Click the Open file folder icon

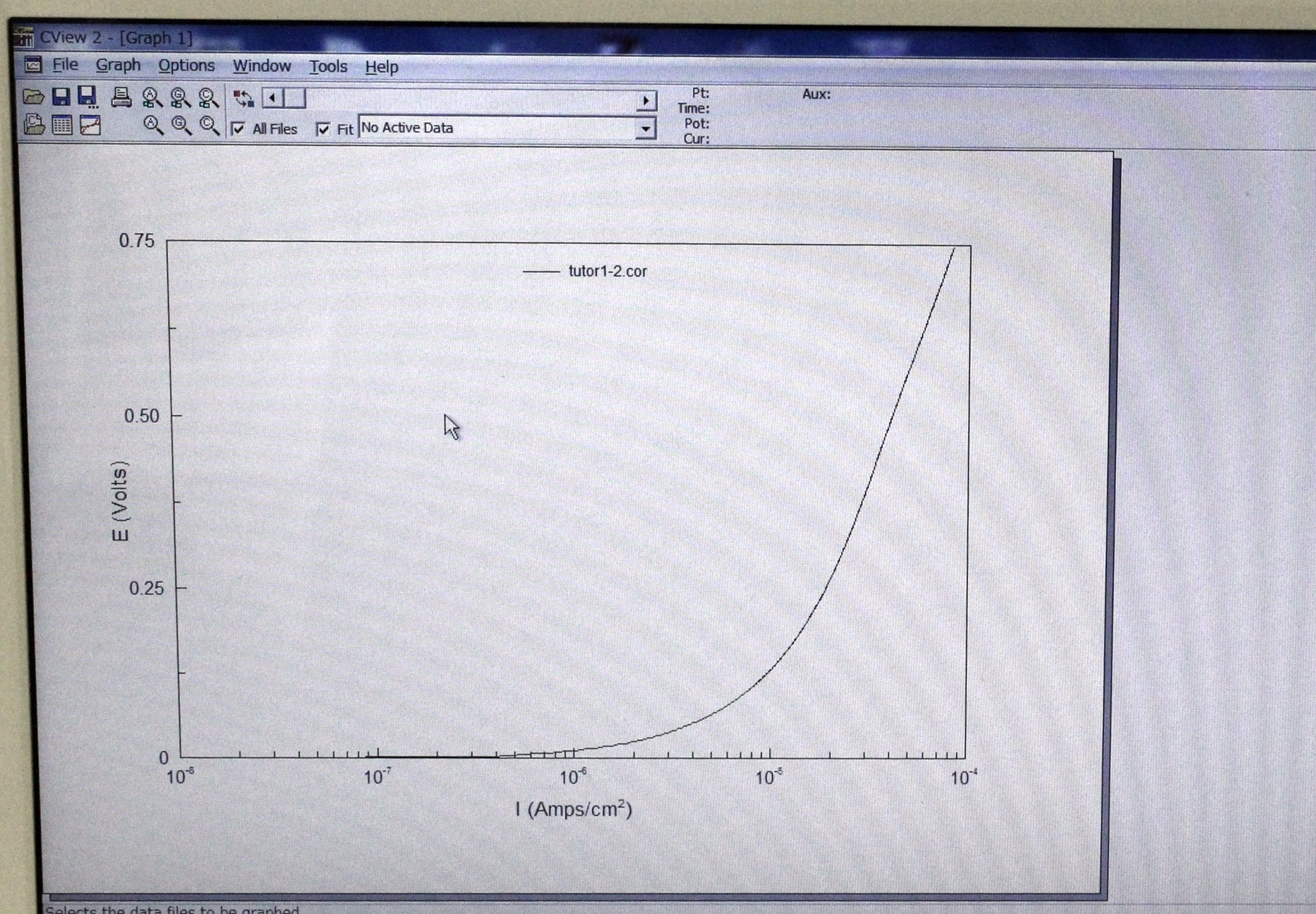click(33, 97)
